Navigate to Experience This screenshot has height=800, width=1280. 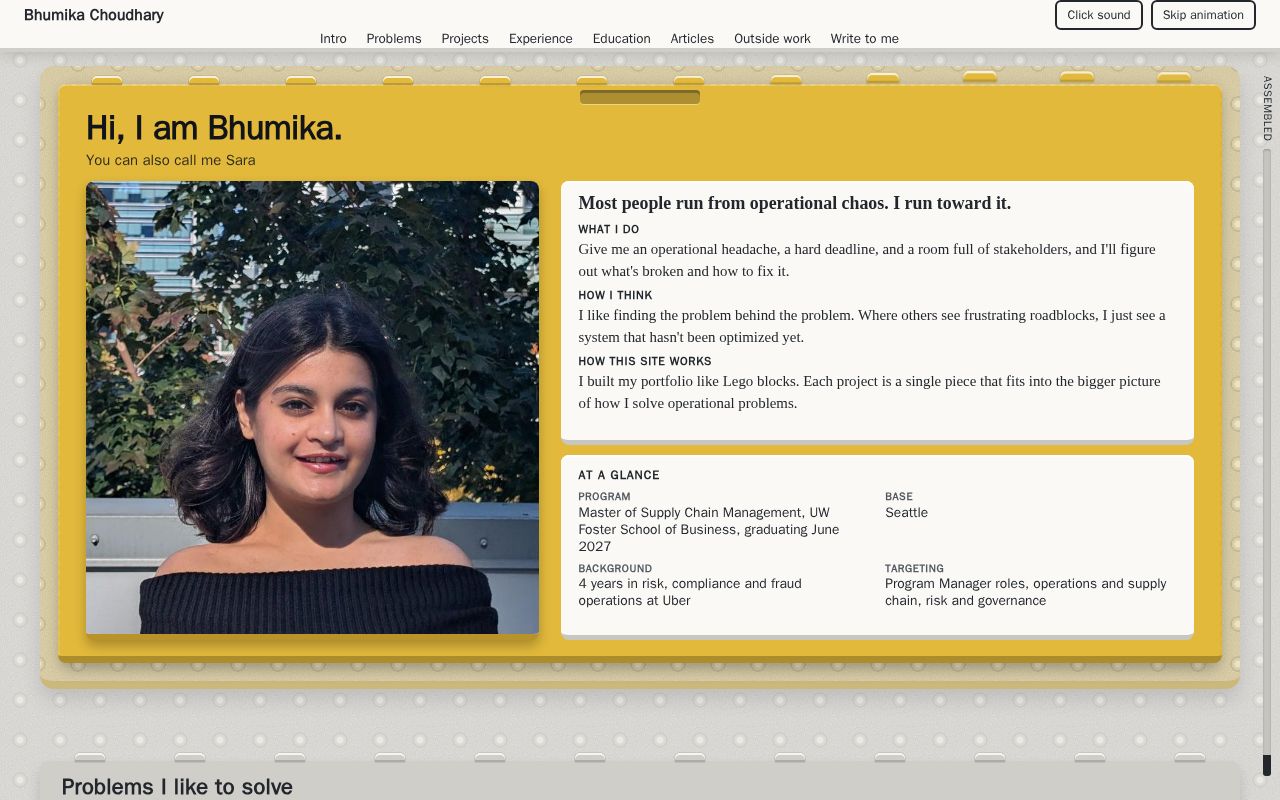(541, 39)
